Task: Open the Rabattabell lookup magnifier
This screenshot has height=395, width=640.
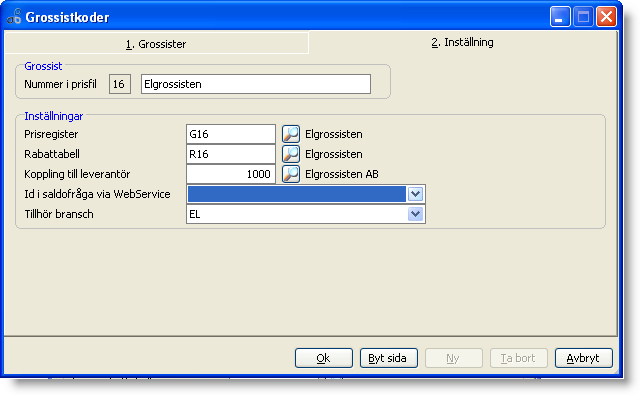Action: (x=291, y=154)
